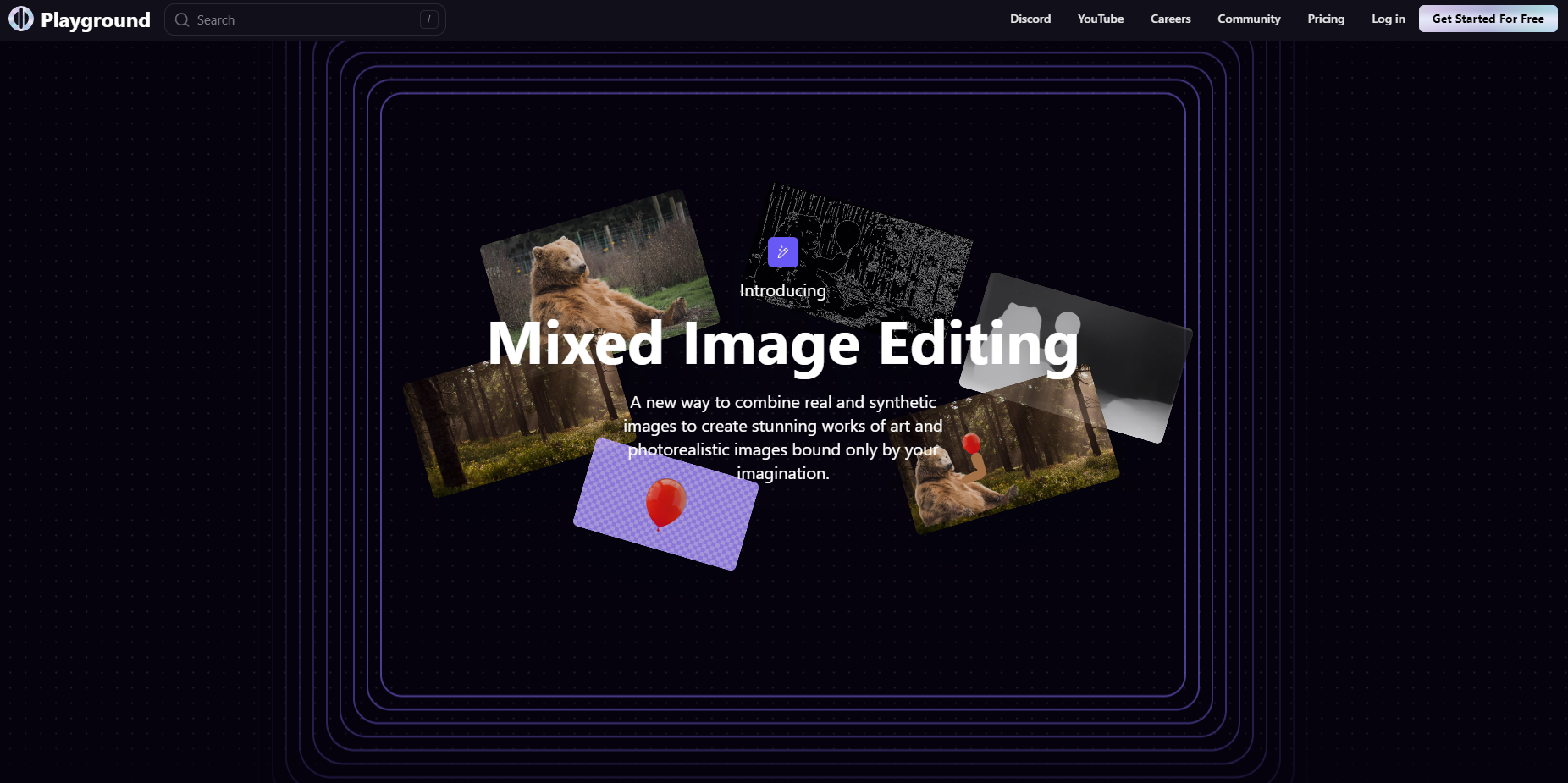Click the 'A new way to combine' paragraph

coord(783,438)
